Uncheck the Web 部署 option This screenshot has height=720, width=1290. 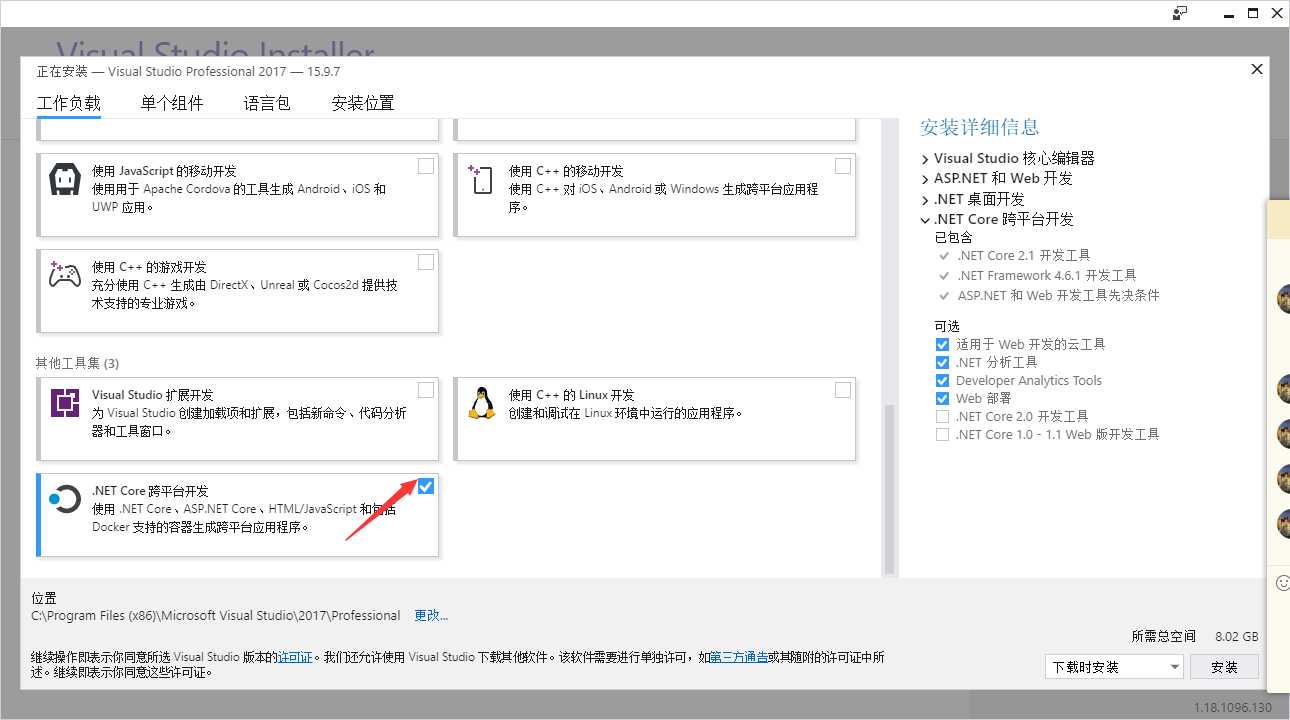pos(942,398)
